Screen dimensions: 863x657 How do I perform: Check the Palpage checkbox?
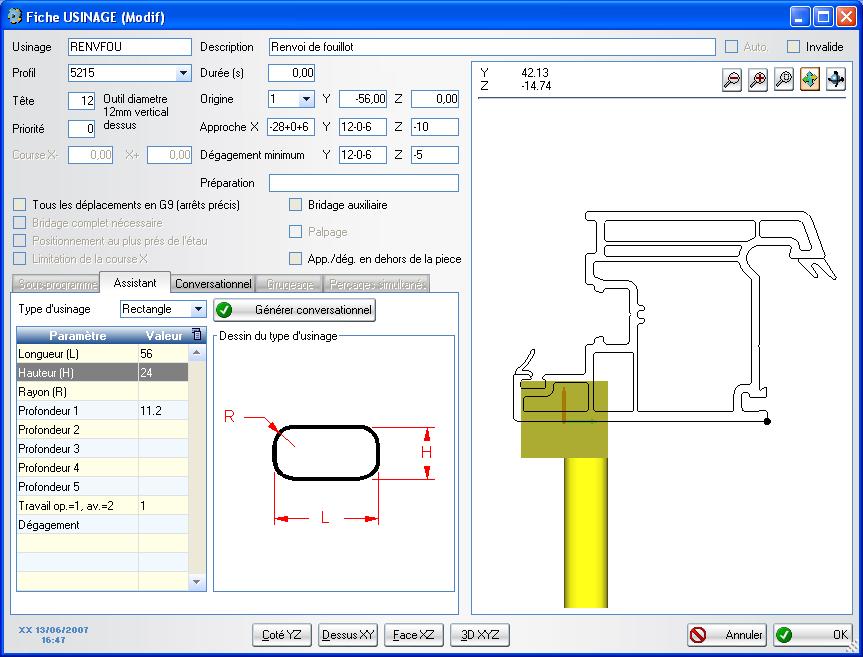pos(296,232)
